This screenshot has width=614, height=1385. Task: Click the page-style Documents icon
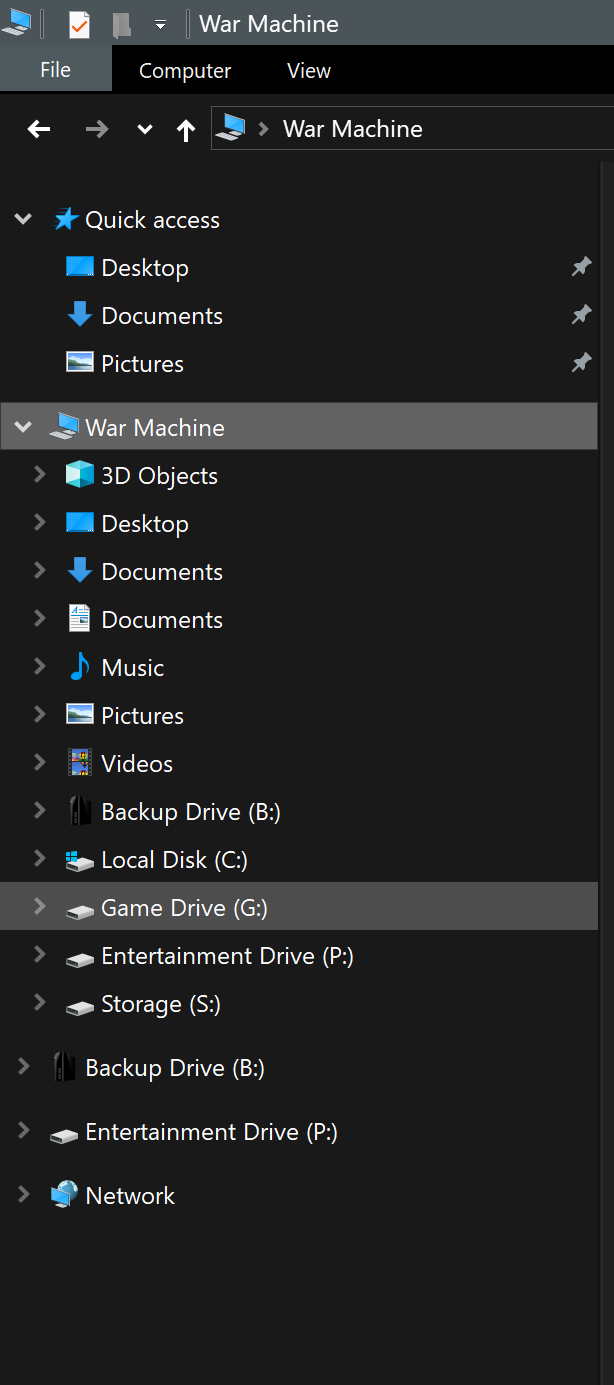(x=79, y=618)
